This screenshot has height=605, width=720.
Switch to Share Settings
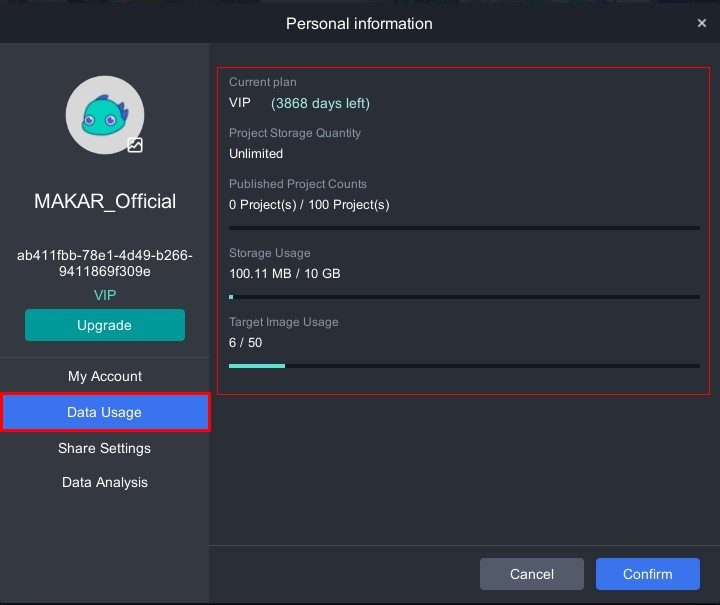[x=105, y=448]
